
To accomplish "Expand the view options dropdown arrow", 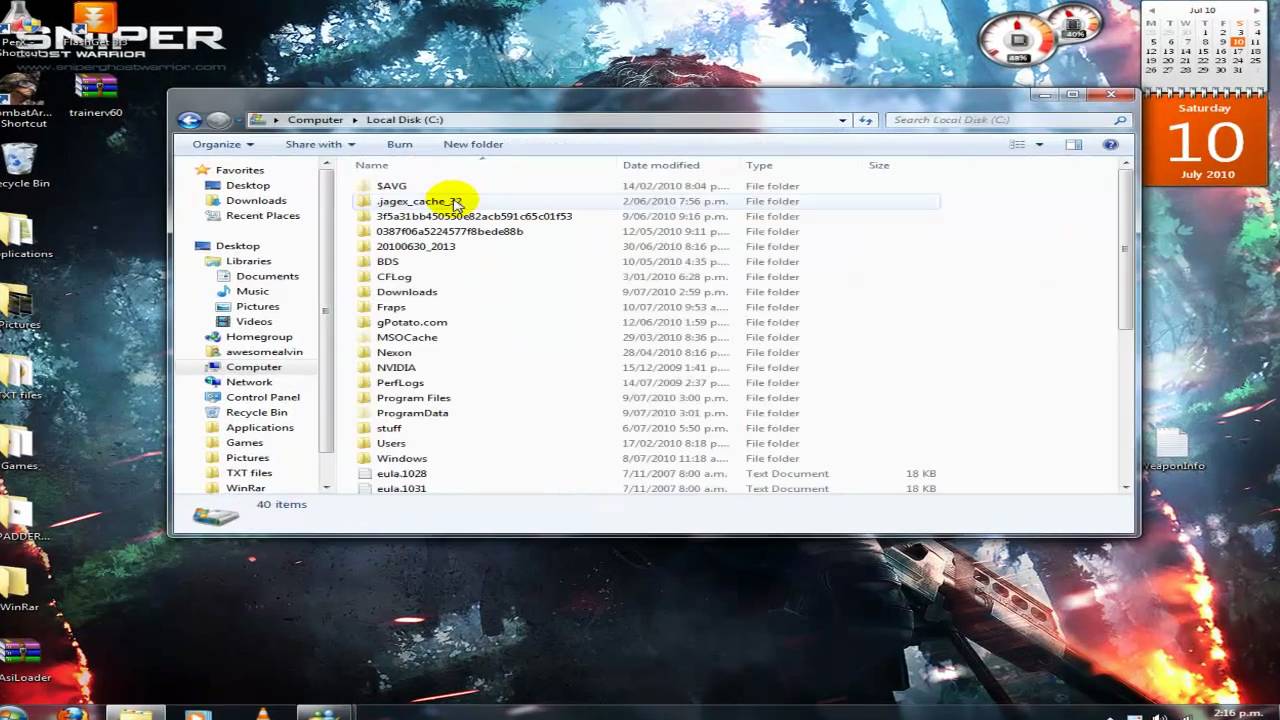I will coord(1039,144).
